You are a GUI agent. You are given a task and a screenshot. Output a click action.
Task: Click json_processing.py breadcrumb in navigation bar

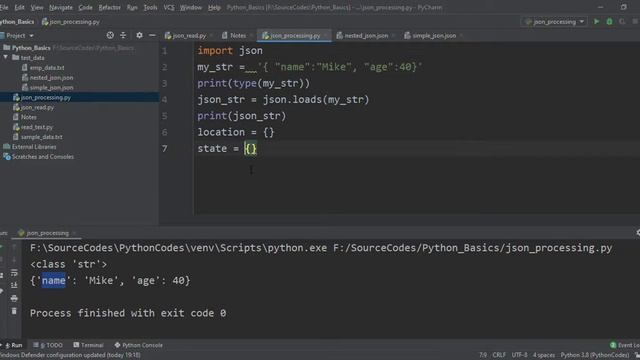tap(71, 22)
